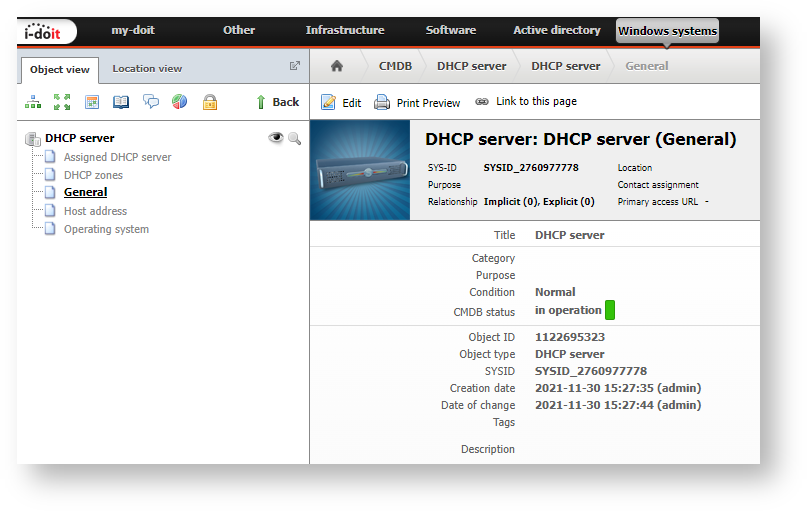Select Host address tree item
Screen dimensions: 808x512
[95, 211]
